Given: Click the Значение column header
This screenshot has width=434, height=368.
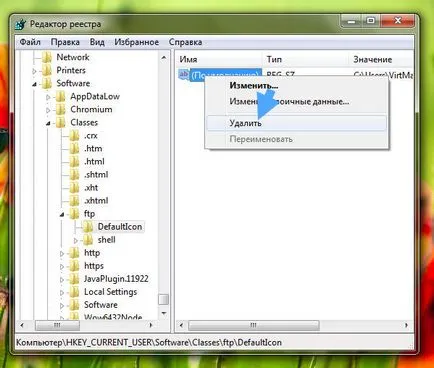Looking at the screenshot, I should coord(381,60).
